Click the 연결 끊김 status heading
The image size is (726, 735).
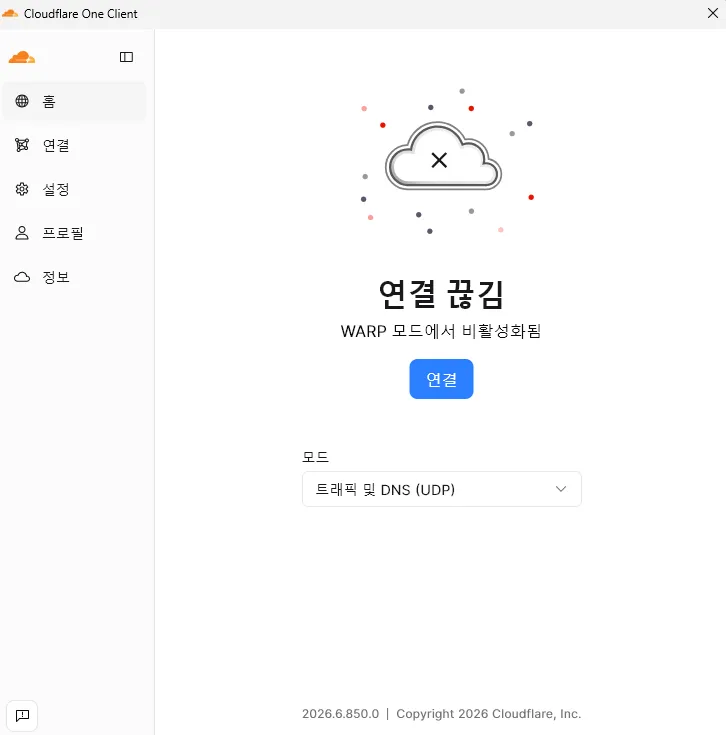tap(441, 294)
